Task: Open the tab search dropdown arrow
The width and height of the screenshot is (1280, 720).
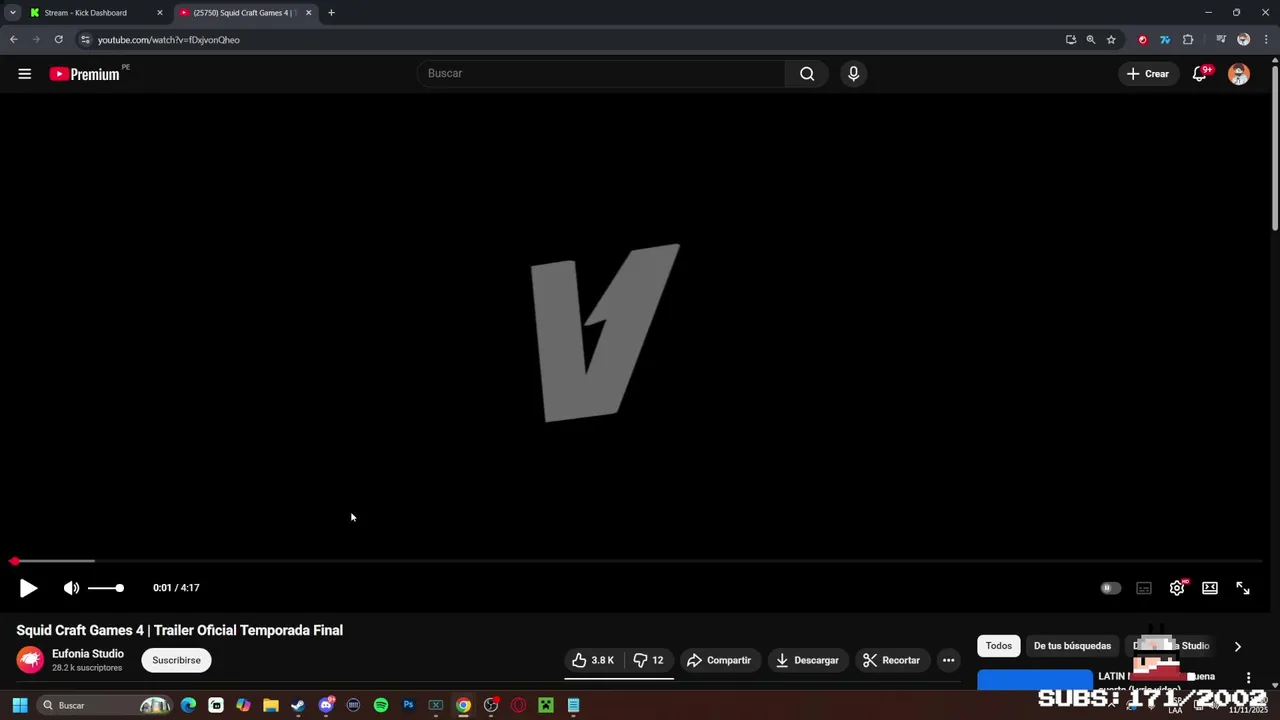Action: tap(12, 13)
